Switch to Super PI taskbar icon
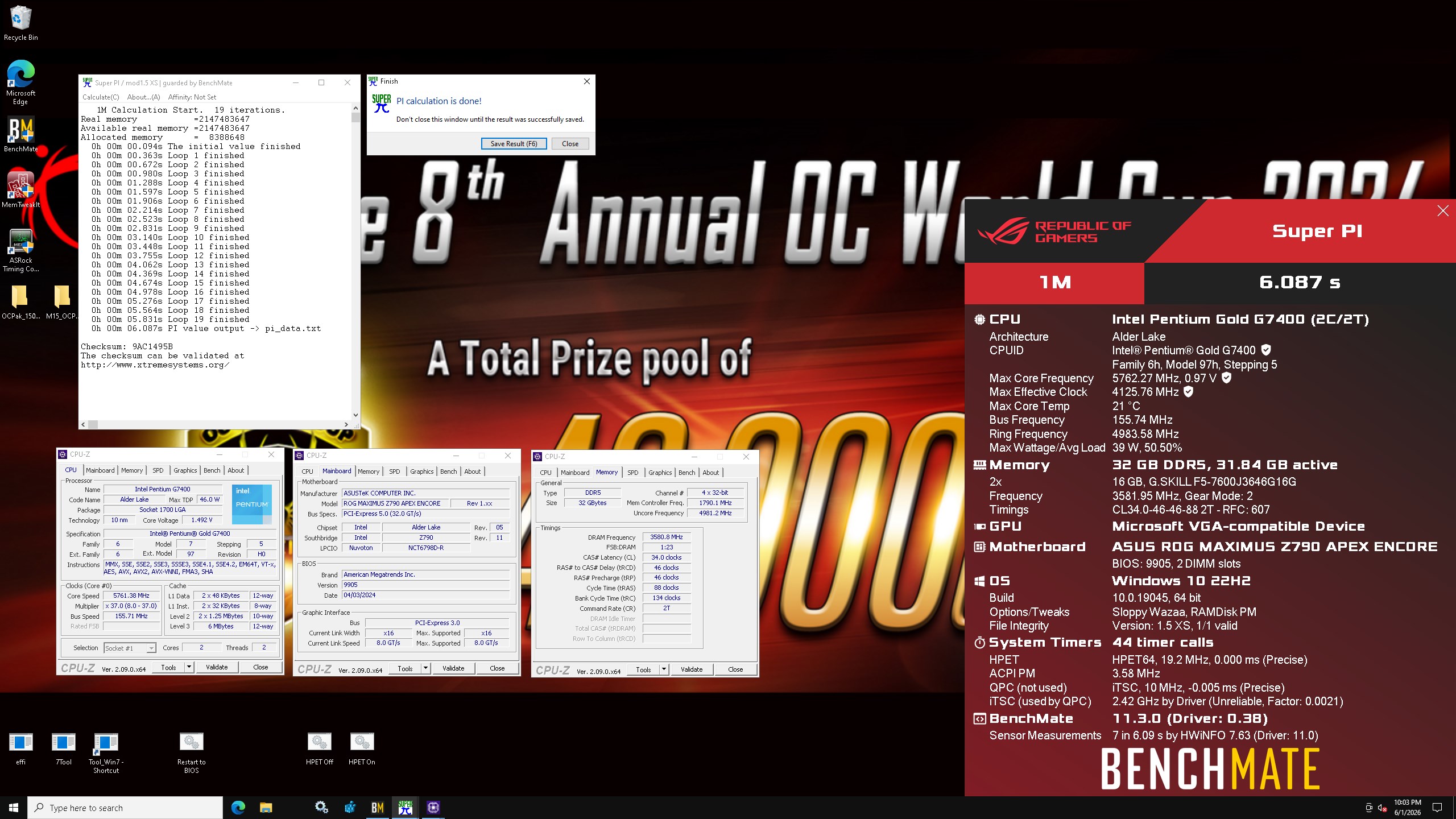The width and height of the screenshot is (1456, 819). (x=405, y=808)
